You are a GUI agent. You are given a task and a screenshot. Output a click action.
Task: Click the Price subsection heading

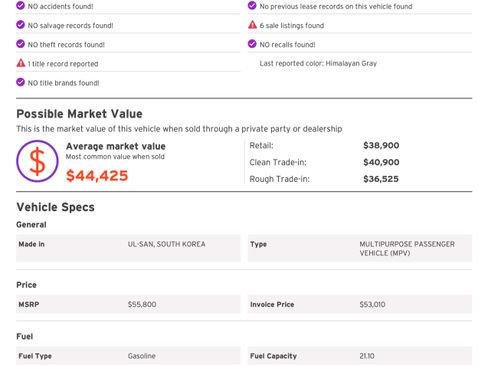[x=26, y=285]
